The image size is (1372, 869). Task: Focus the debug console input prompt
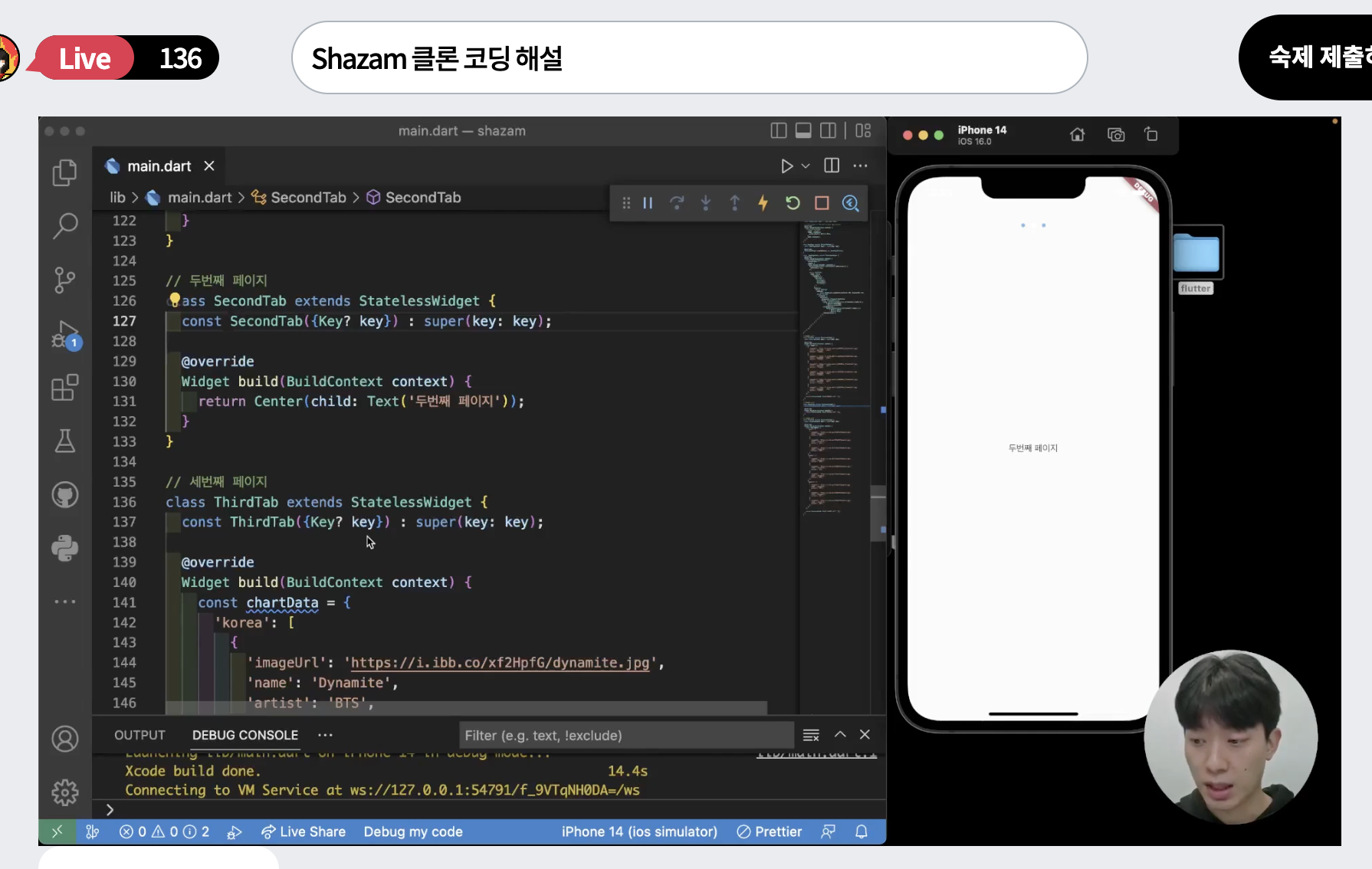pyautogui.click(x=491, y=810)
